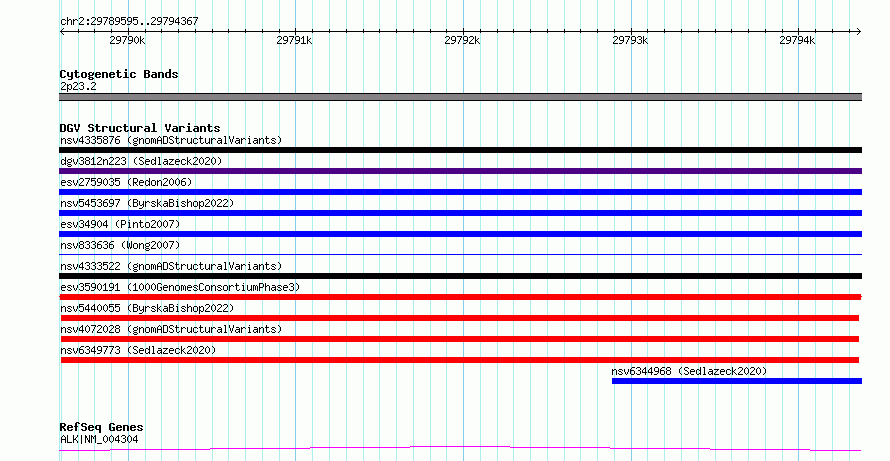Open variant nsv4335876 label
Image resolution: width=890 pixels, height=461 pixels.
pyautogui.click(x=171, y=140)
